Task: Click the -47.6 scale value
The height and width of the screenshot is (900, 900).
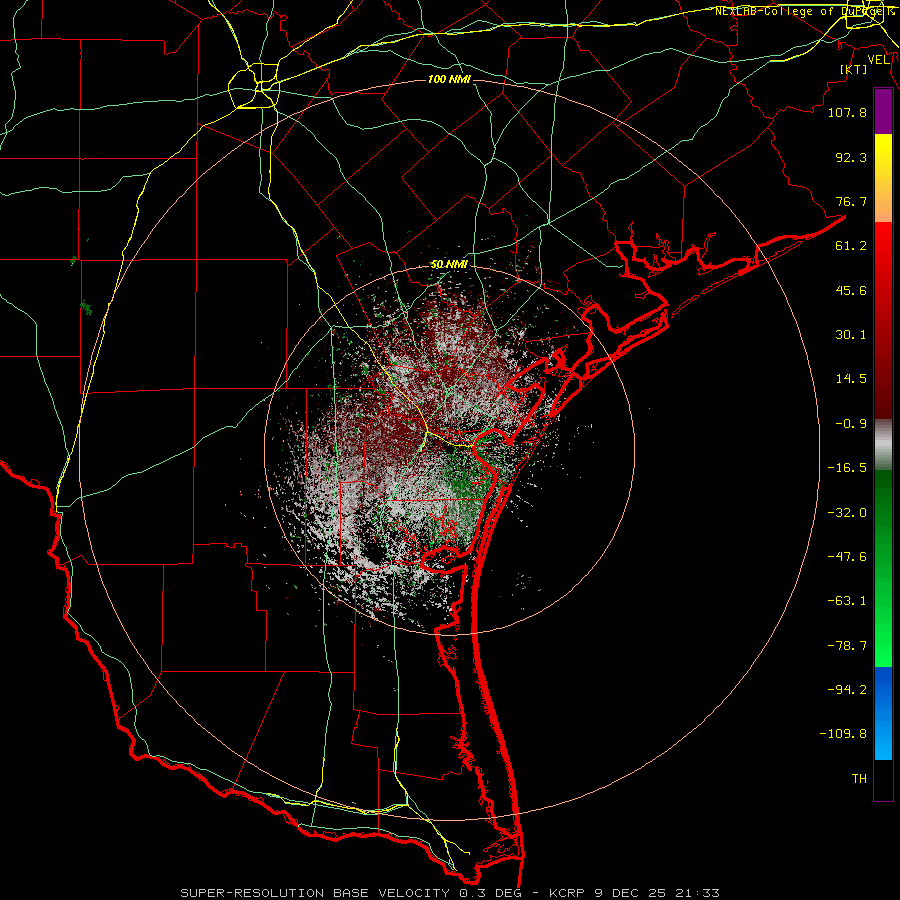Action: point(847,557)
